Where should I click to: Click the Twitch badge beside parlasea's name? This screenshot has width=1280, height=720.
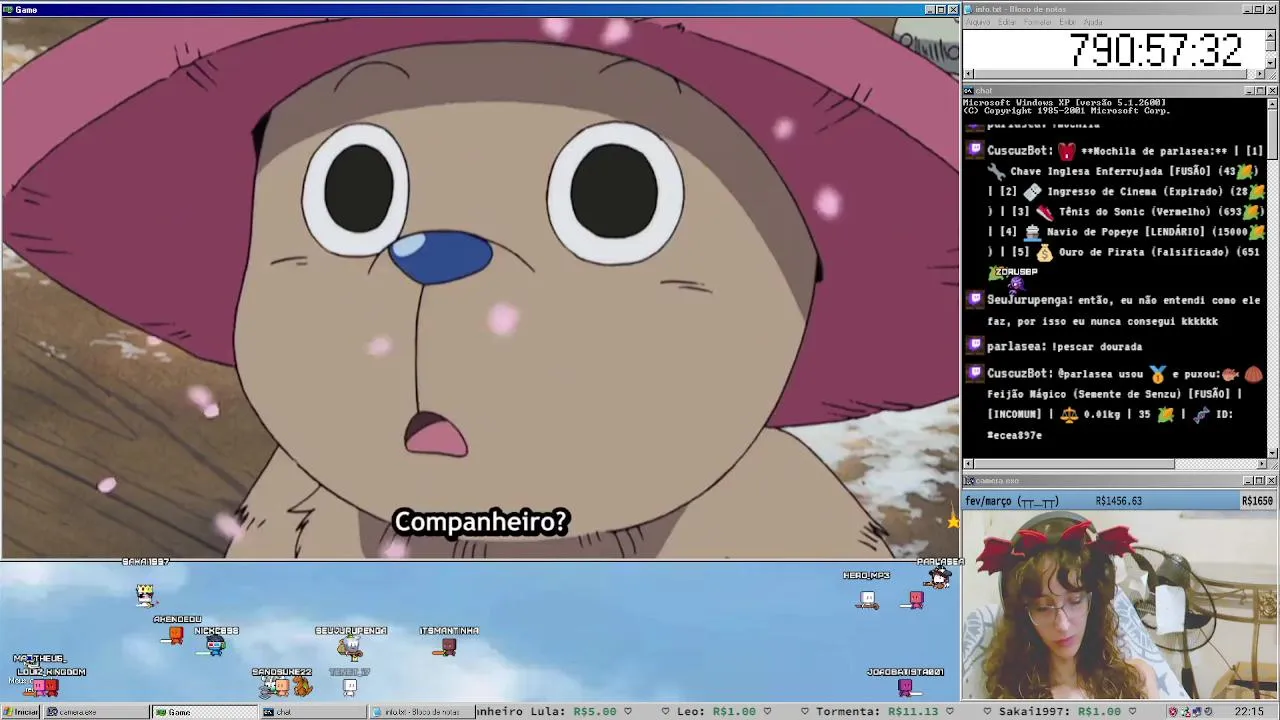tap(975, 346)
